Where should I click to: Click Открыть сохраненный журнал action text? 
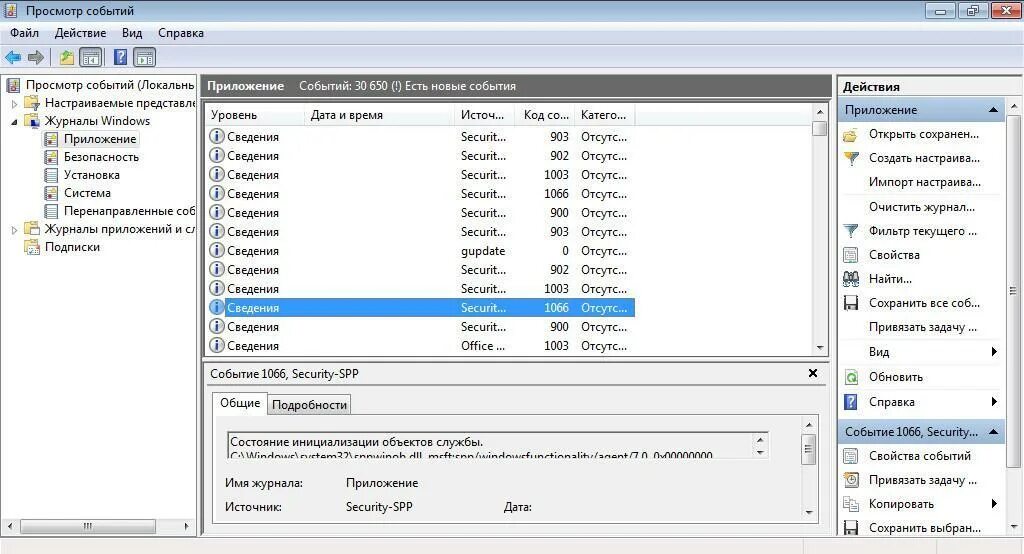[923, 135]
